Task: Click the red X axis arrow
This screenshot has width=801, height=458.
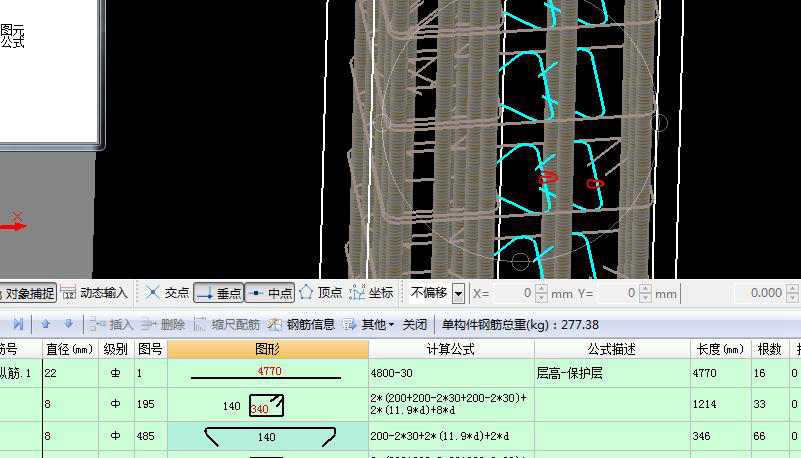Action: coord(13,226)
